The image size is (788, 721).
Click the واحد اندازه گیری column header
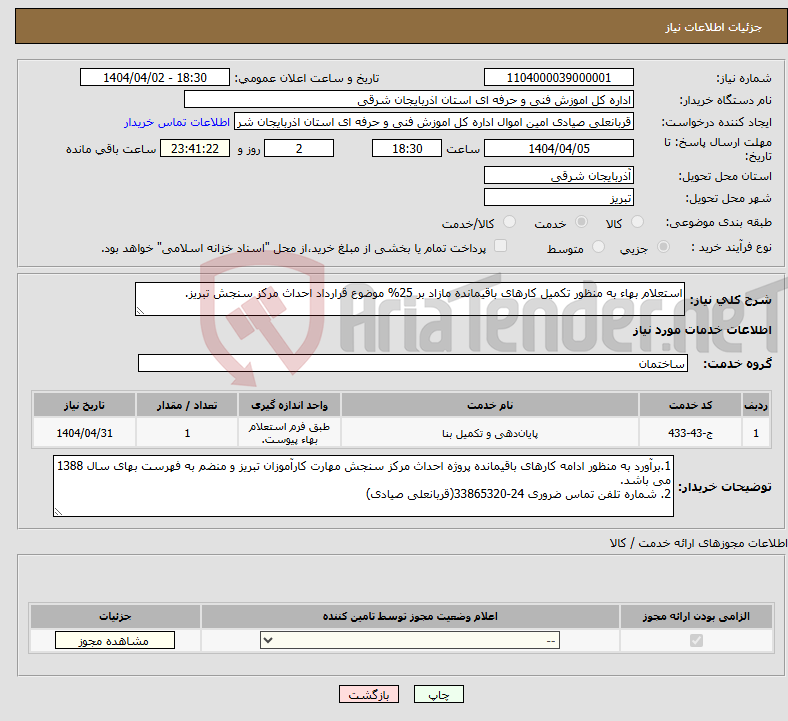[x=289, y=405]
